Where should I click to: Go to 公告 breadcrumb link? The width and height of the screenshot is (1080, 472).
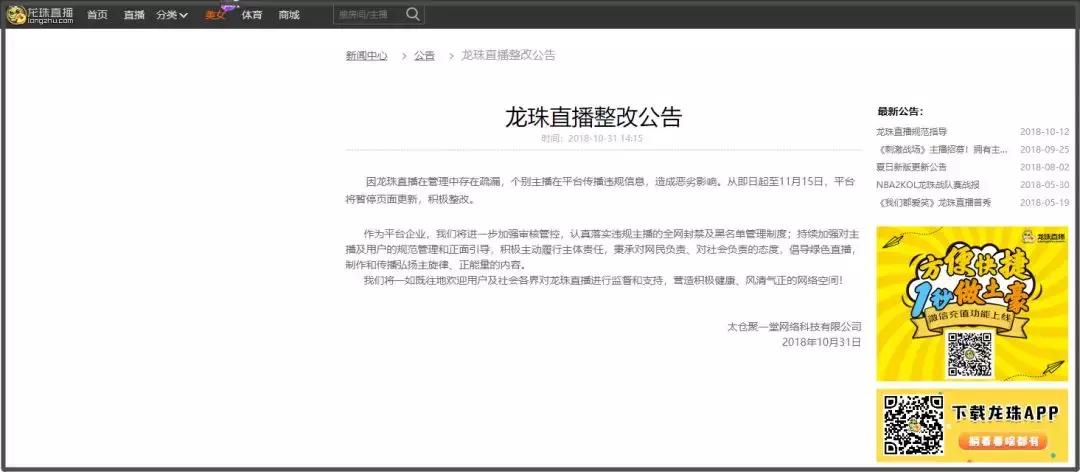click(x=424, y=56)
